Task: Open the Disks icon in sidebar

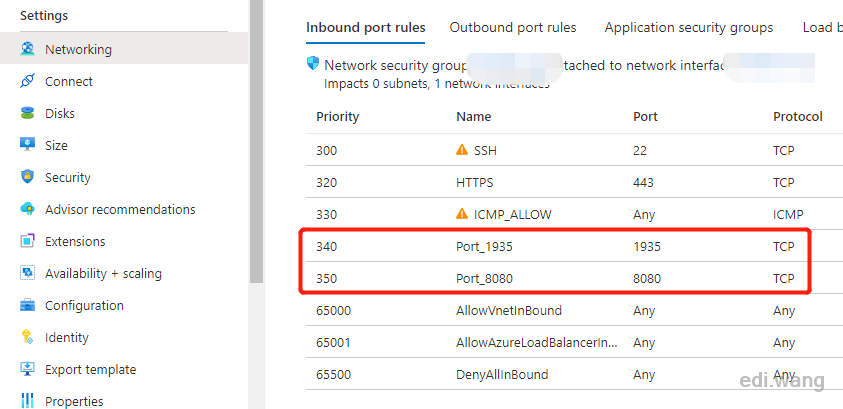Action: [x=27, y=113]
